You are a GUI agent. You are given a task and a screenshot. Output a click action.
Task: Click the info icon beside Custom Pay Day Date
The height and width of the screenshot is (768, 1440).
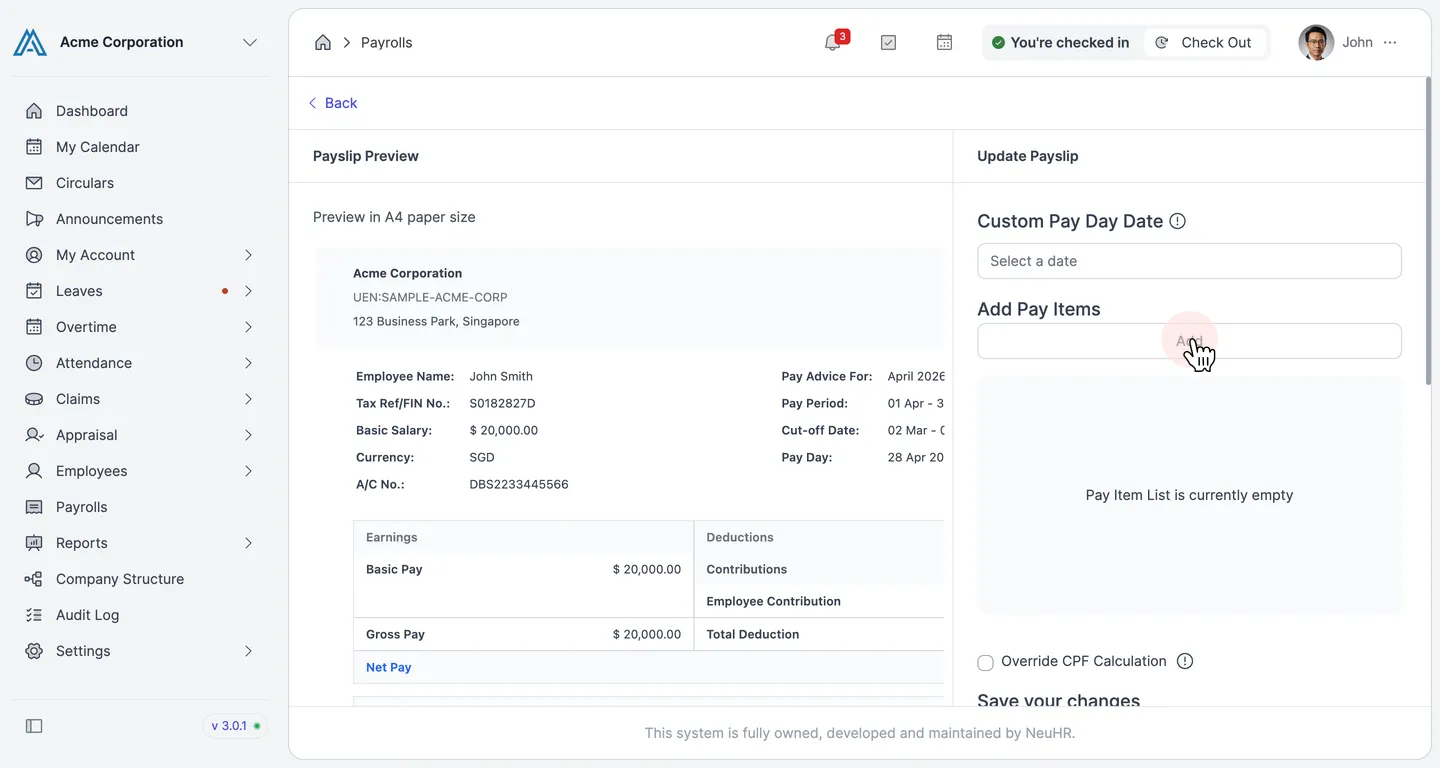pos(1178,221)
